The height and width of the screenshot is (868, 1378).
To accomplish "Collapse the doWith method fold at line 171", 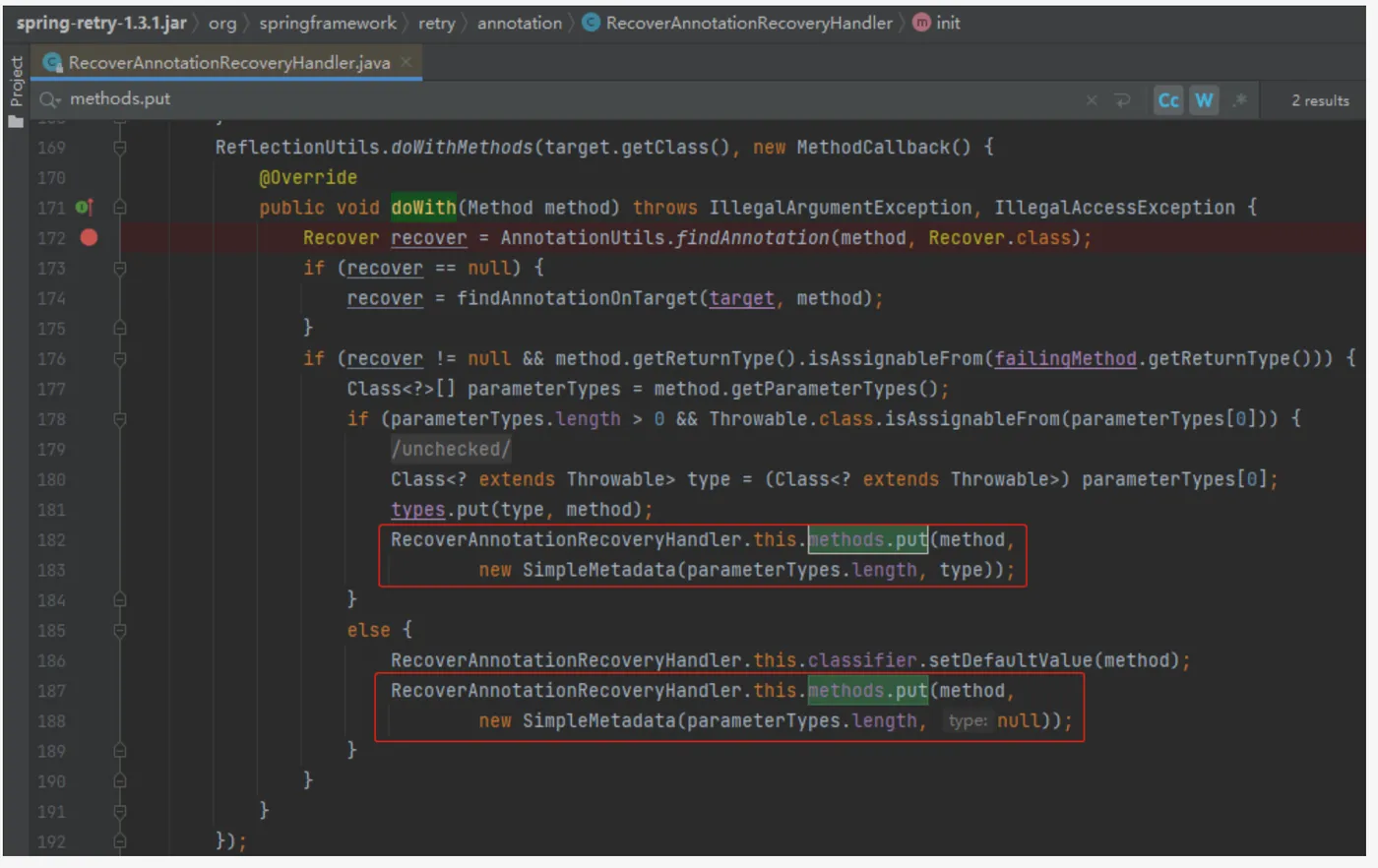I will [x=120, y=208].
